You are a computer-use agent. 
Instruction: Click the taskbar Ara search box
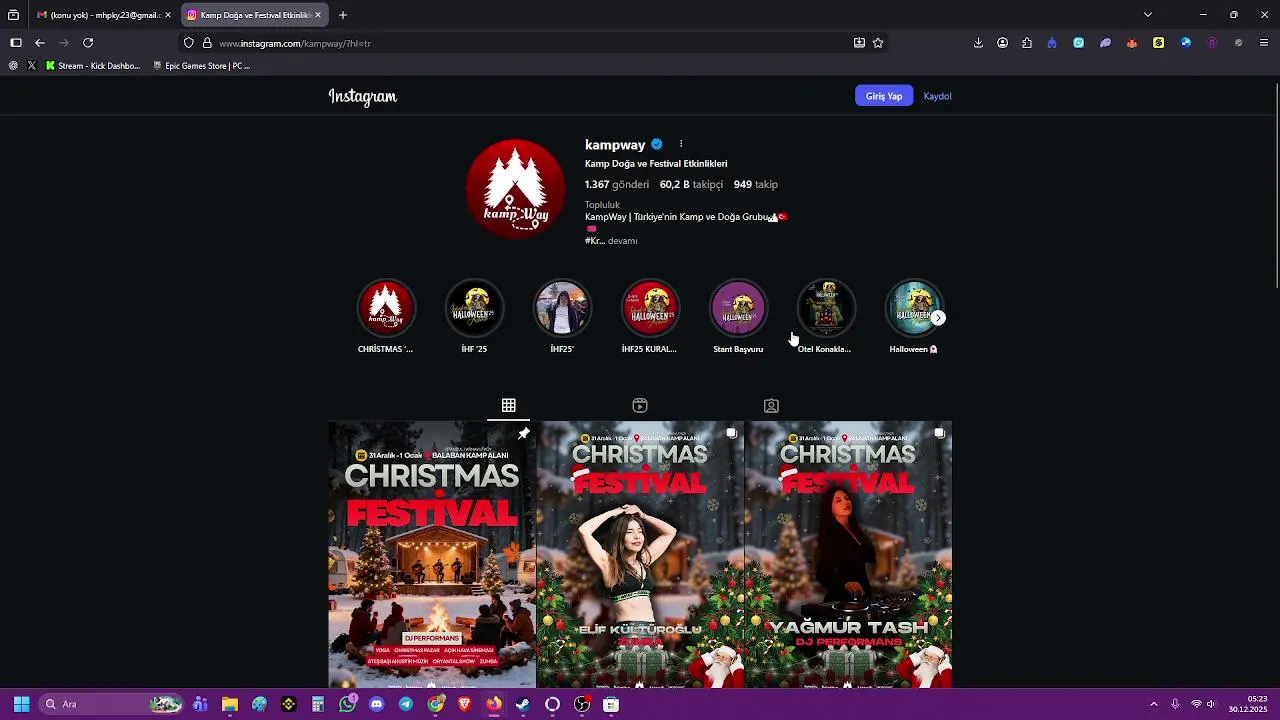[111, 704]
